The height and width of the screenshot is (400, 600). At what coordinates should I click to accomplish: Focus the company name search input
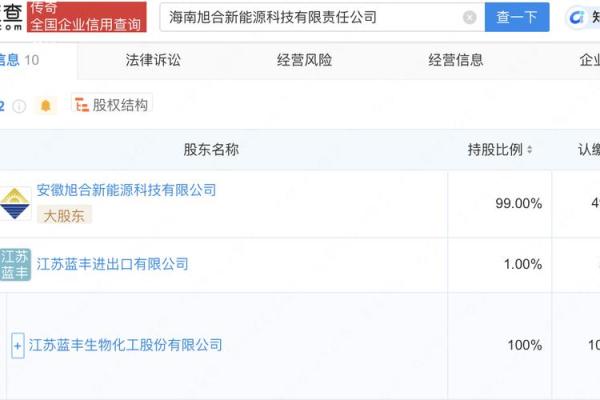tap(322, 17)
